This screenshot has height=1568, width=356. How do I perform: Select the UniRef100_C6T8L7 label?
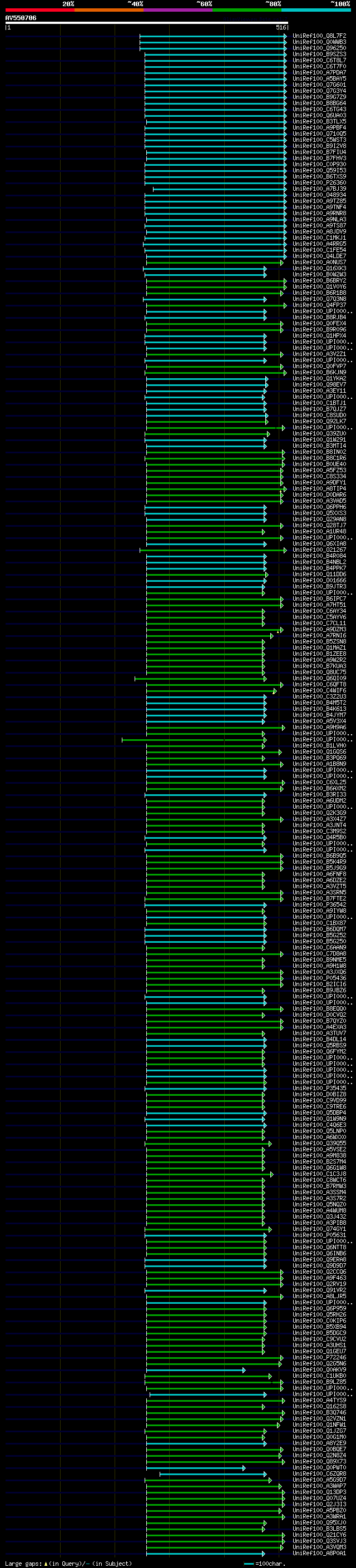[x=319, y=60]
